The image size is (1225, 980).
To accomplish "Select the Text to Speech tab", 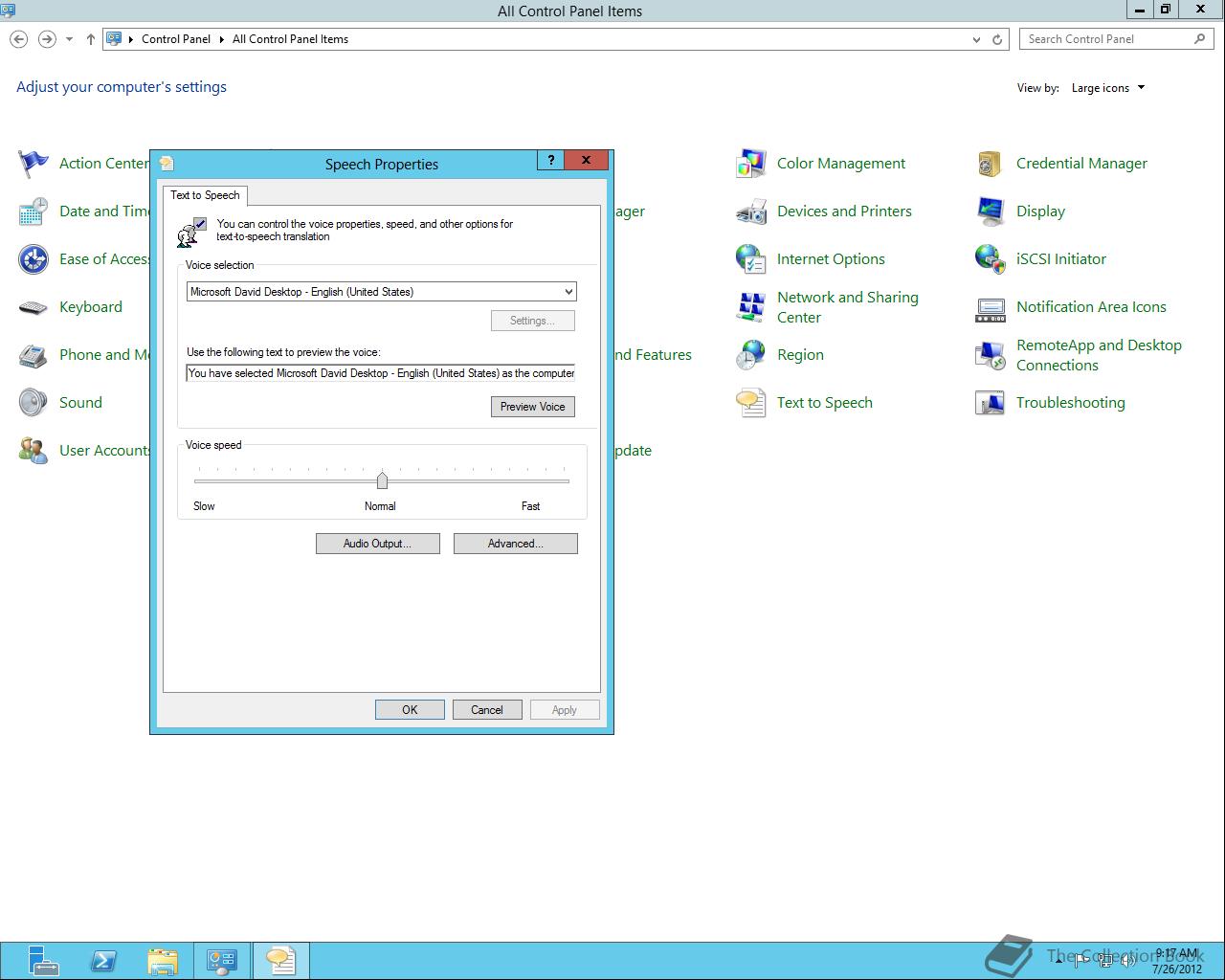I will point(205,195).
